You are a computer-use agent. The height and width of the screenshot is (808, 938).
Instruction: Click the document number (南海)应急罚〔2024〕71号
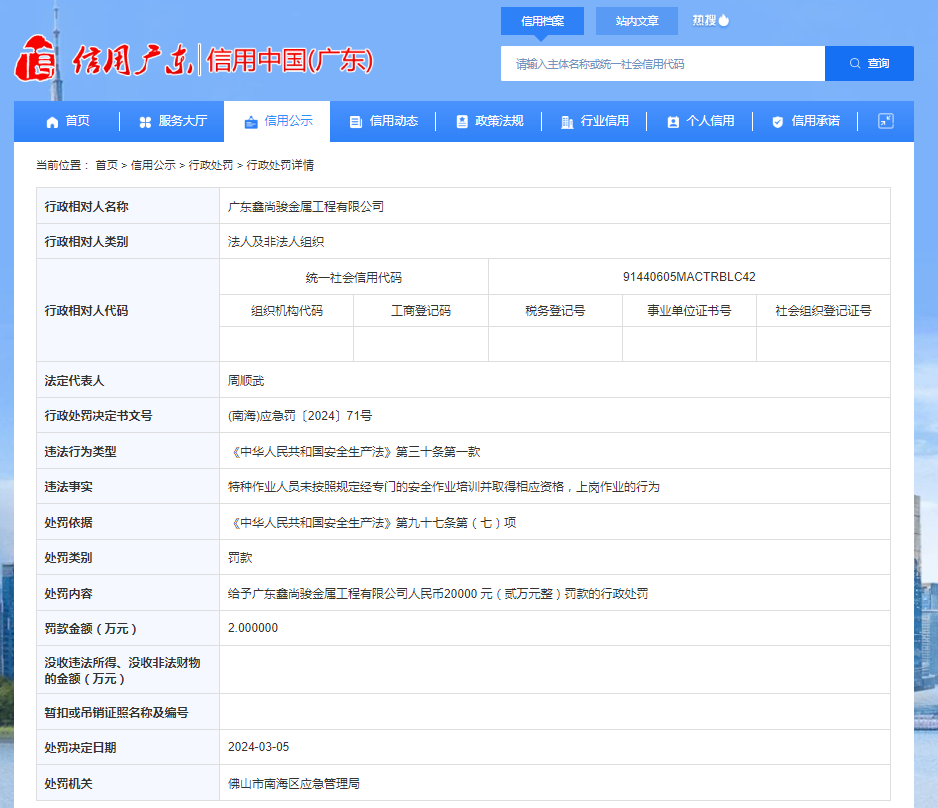click(300, 416)
